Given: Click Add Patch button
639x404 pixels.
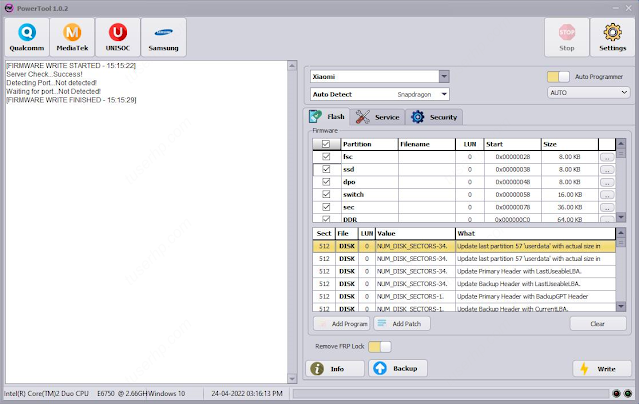Looking at the screenshot, I should point(402,324).
